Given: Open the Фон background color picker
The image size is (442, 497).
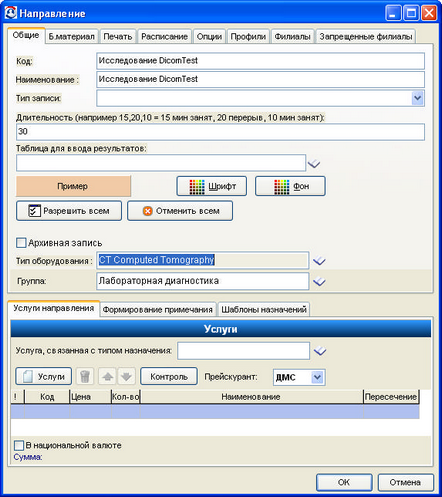Looking at the screenshot, I should [x=290, y=186].
